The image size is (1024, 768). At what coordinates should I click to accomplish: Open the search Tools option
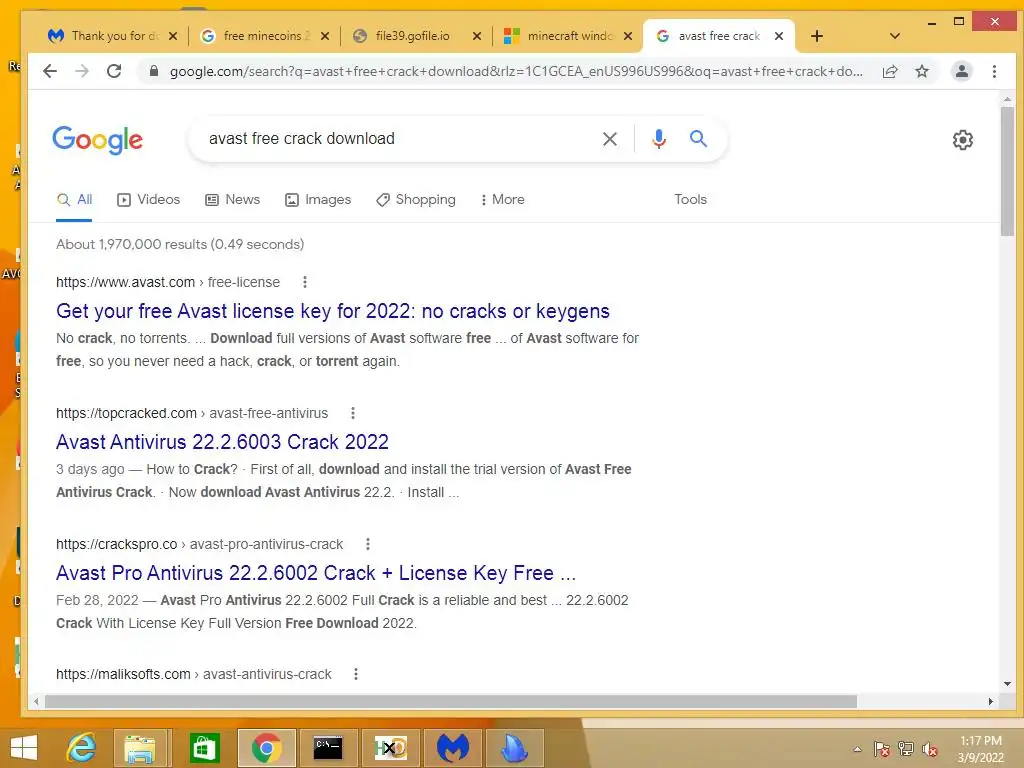coord(690,199)
